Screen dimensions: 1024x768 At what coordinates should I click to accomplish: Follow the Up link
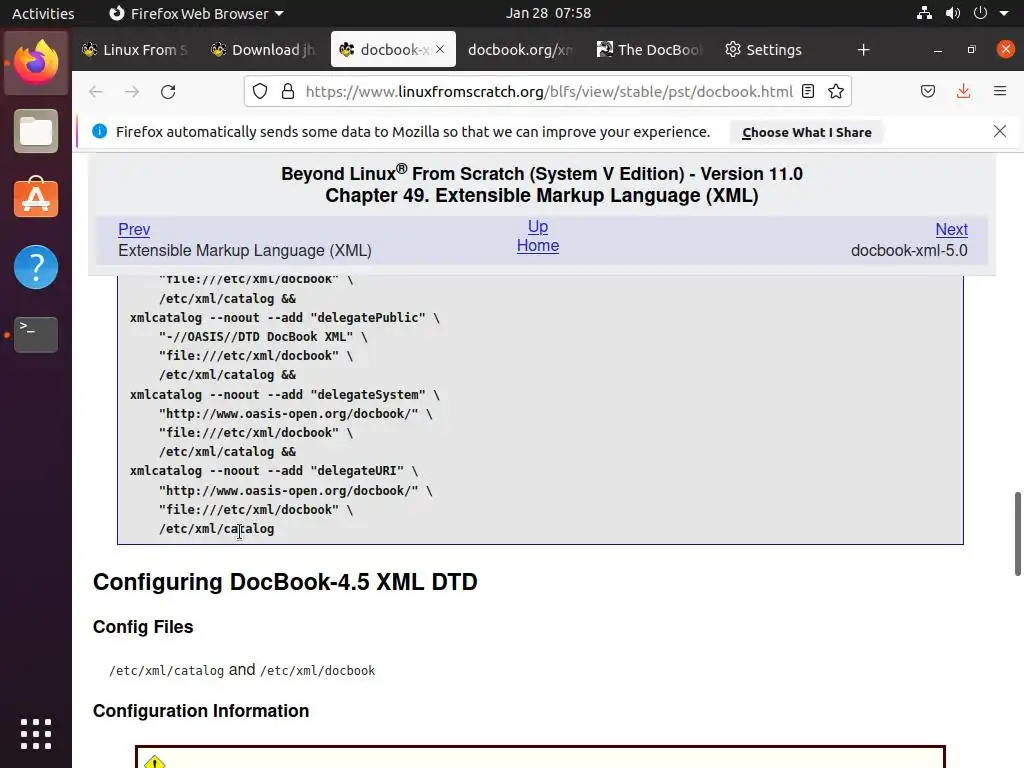click(x=537, y=226)
